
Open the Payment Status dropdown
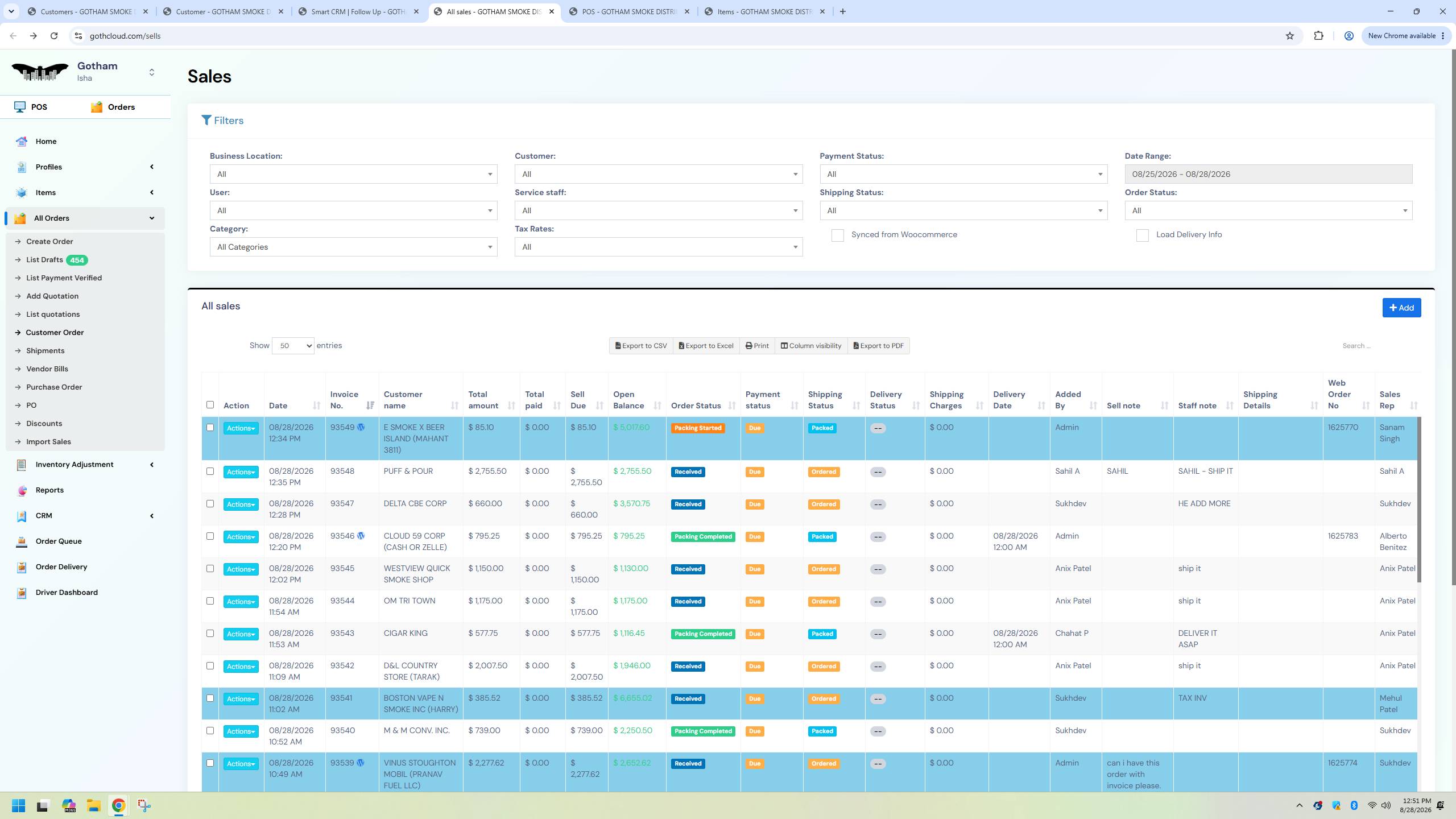click(963, 174)
